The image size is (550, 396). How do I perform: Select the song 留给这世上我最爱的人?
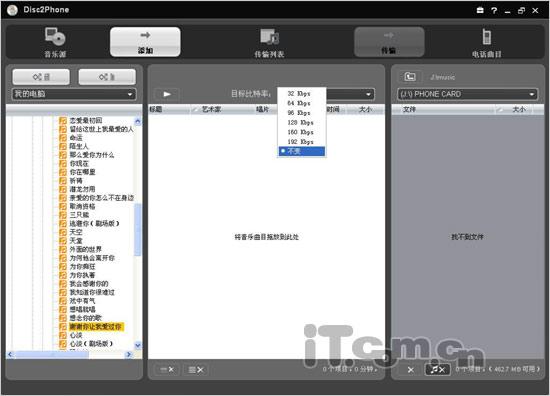coord(101,129)
